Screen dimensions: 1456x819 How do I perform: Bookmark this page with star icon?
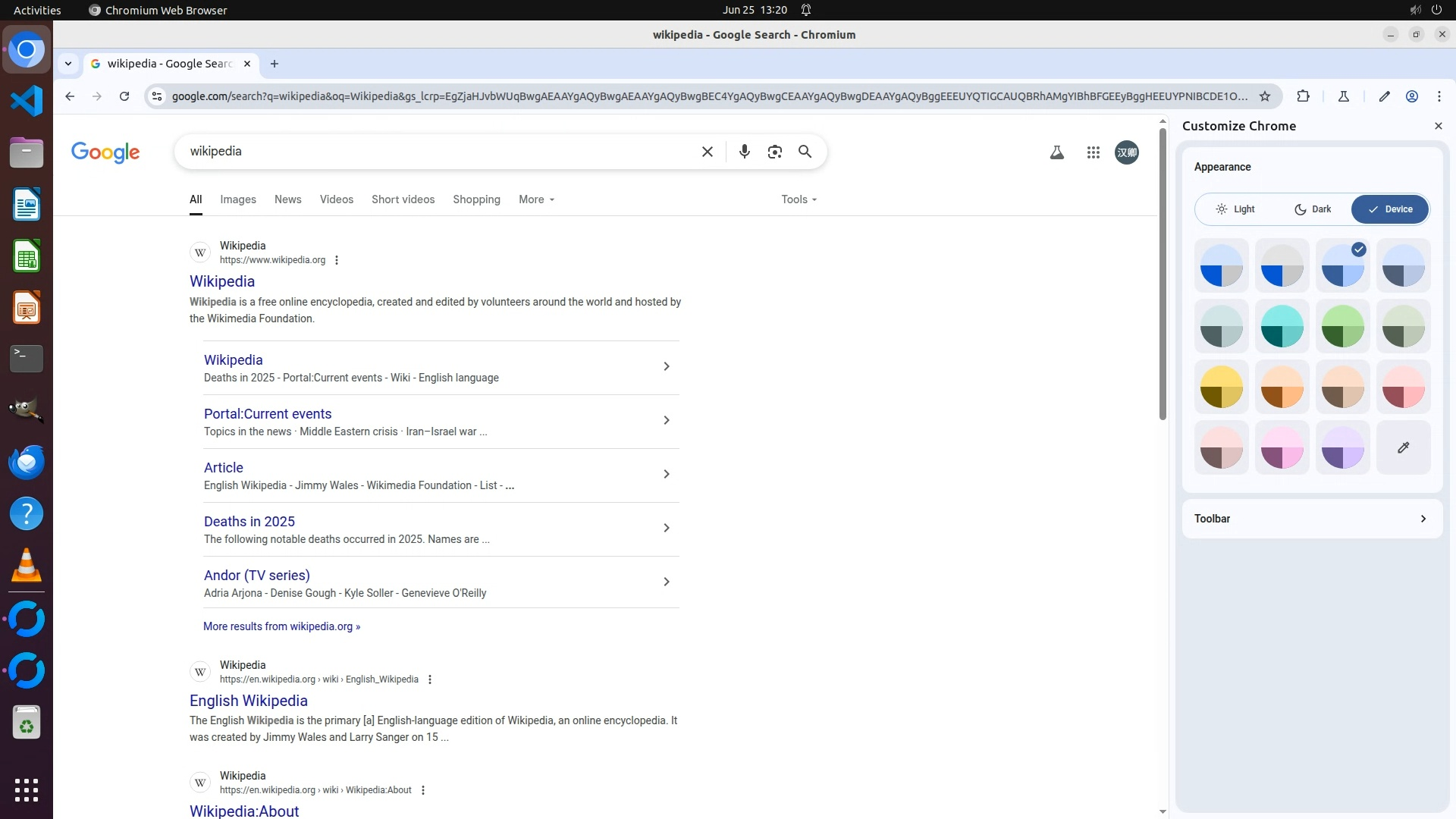[x=1264, y=96]
